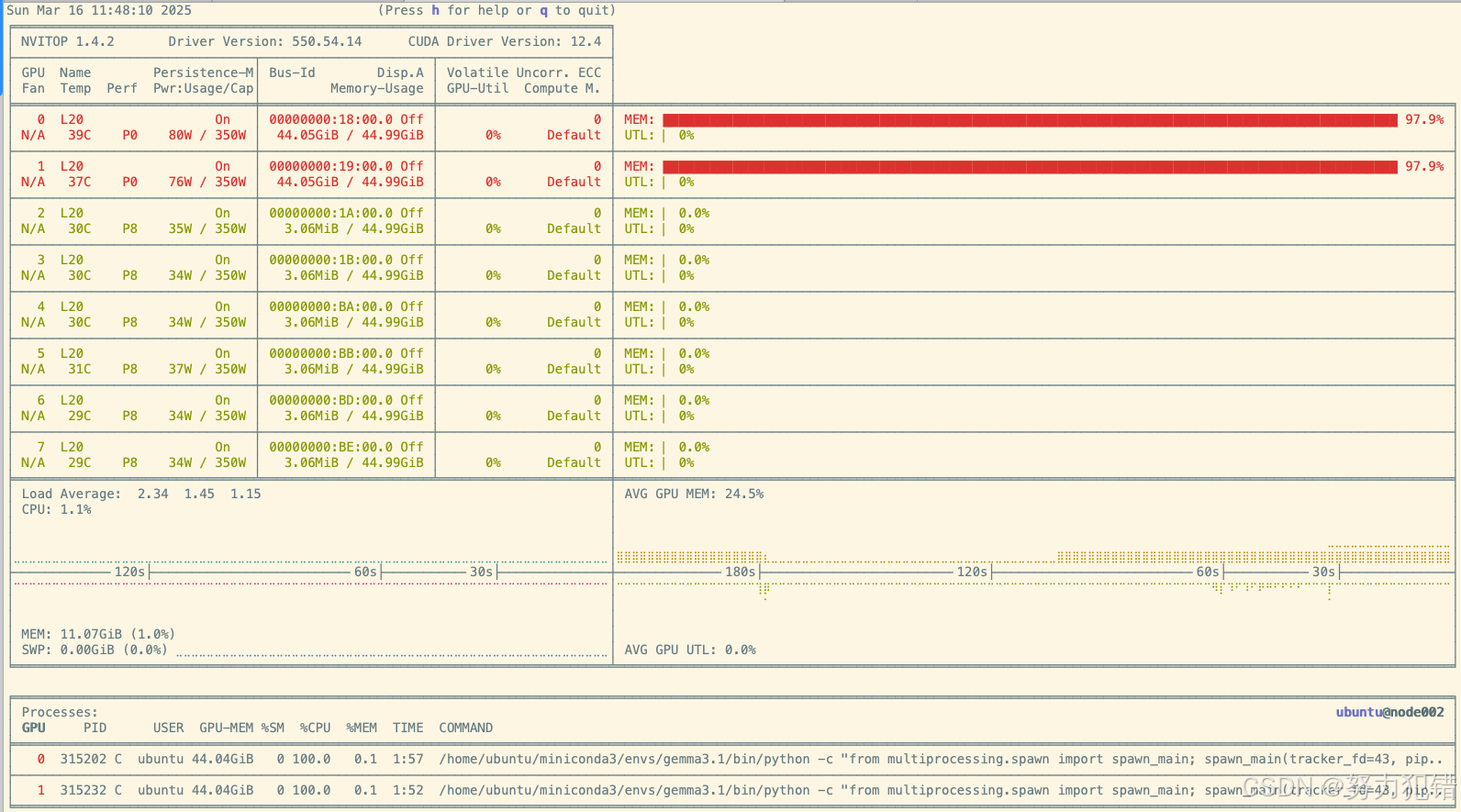This screenshot has width=1461, height=812.
Task: Click the date Sun Mar 16 11:48:10 2025
Action: pos(99,10)
